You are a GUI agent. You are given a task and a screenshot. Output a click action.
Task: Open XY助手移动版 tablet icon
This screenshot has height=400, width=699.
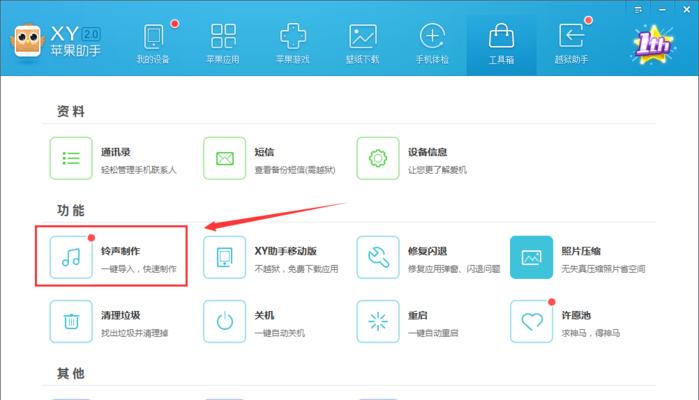click(225, 257)
